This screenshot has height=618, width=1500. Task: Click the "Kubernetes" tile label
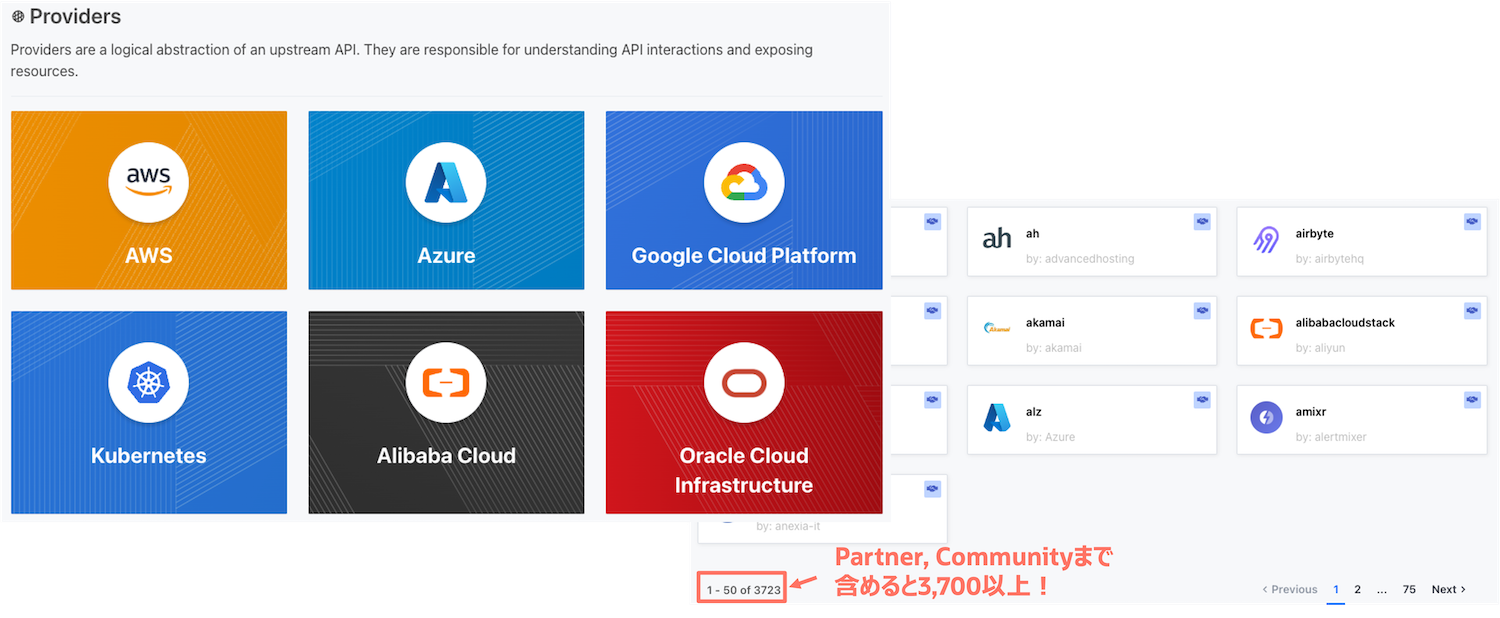click(148, 455)
